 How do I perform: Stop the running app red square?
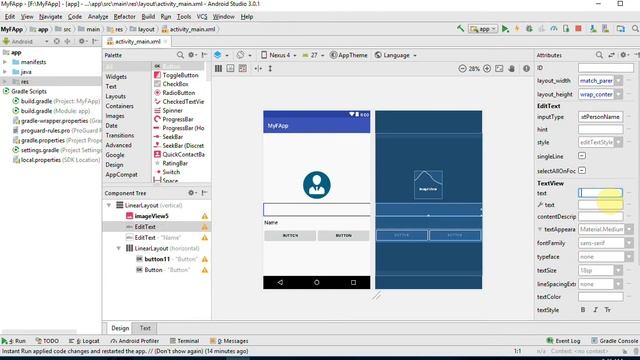[578, 29]
